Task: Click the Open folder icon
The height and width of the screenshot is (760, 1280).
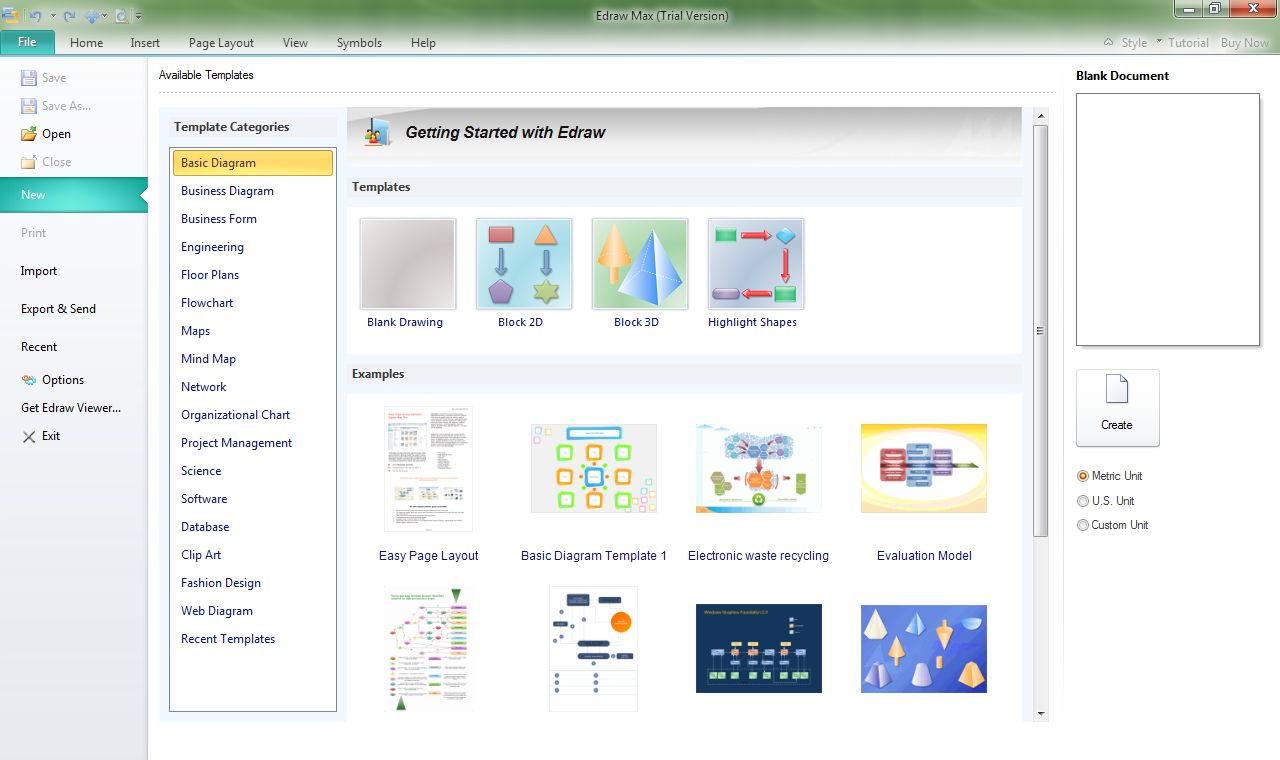Action: pos(29,134)
